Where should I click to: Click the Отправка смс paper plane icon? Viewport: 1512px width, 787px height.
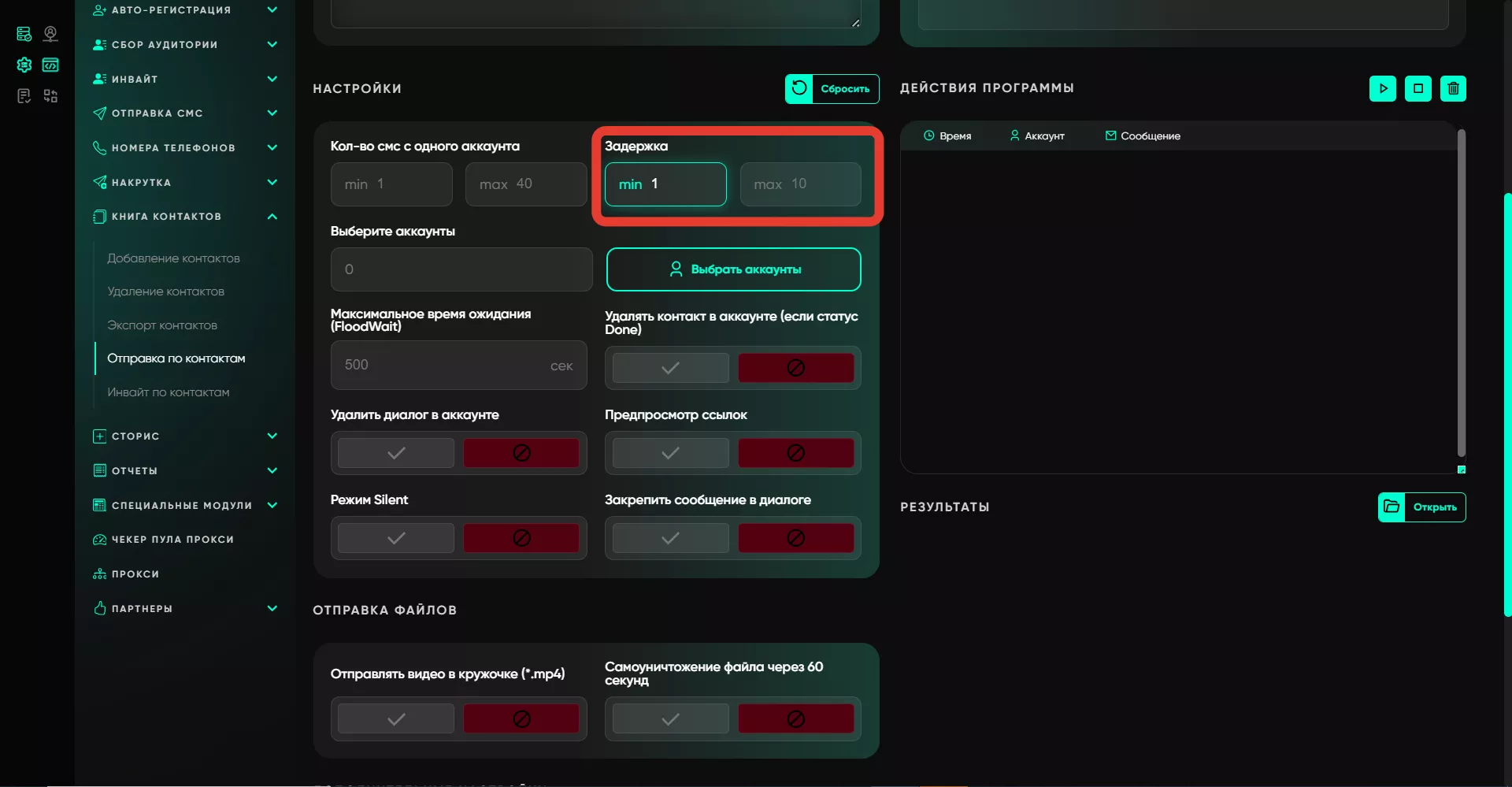tap(99, 113)
